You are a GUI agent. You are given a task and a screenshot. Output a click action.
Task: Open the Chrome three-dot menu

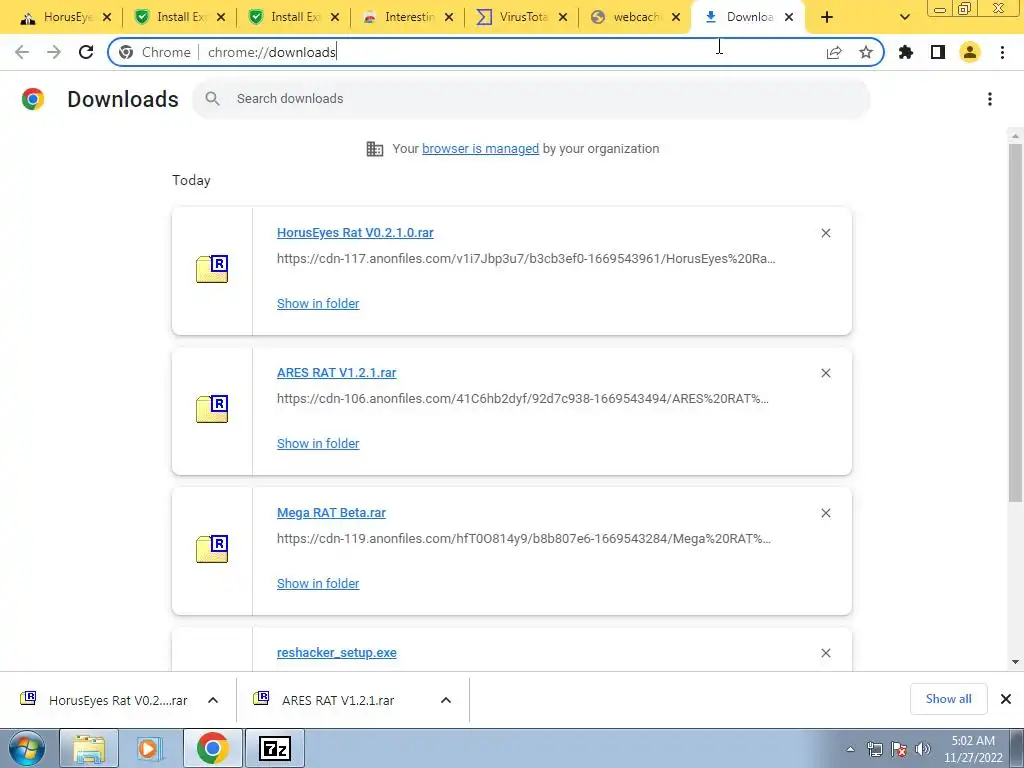coord(1002,52)
